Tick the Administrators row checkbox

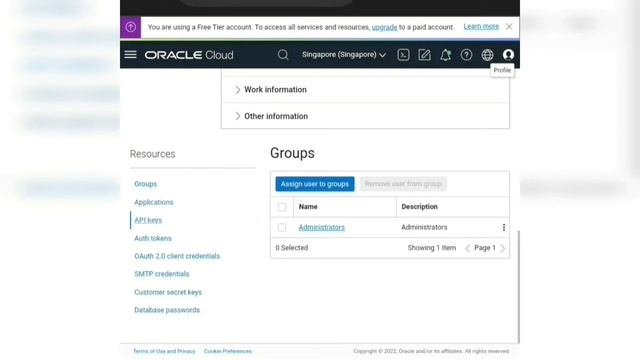(282, 227)
